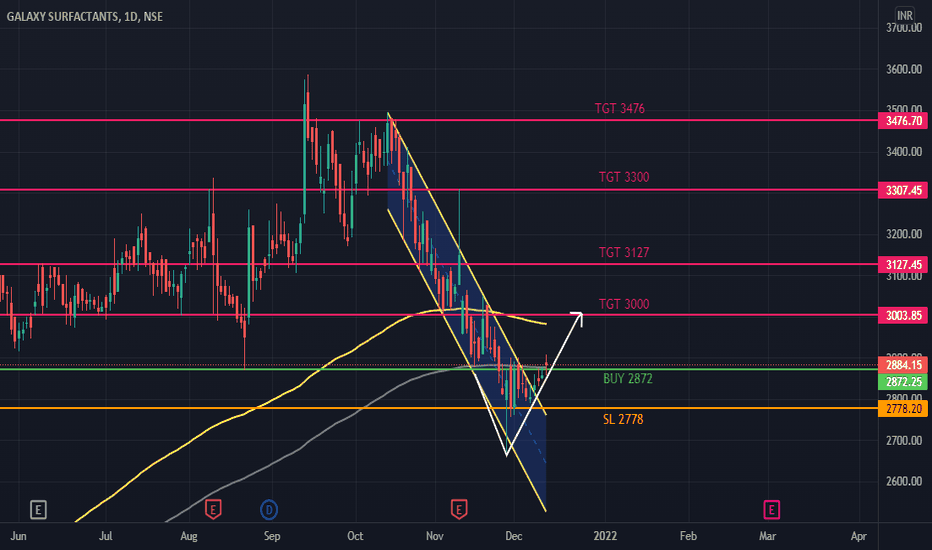Click the pink upcoming earnings E marker
The width and height of the screenshot is (932, 550).
(x=771, y=510)
